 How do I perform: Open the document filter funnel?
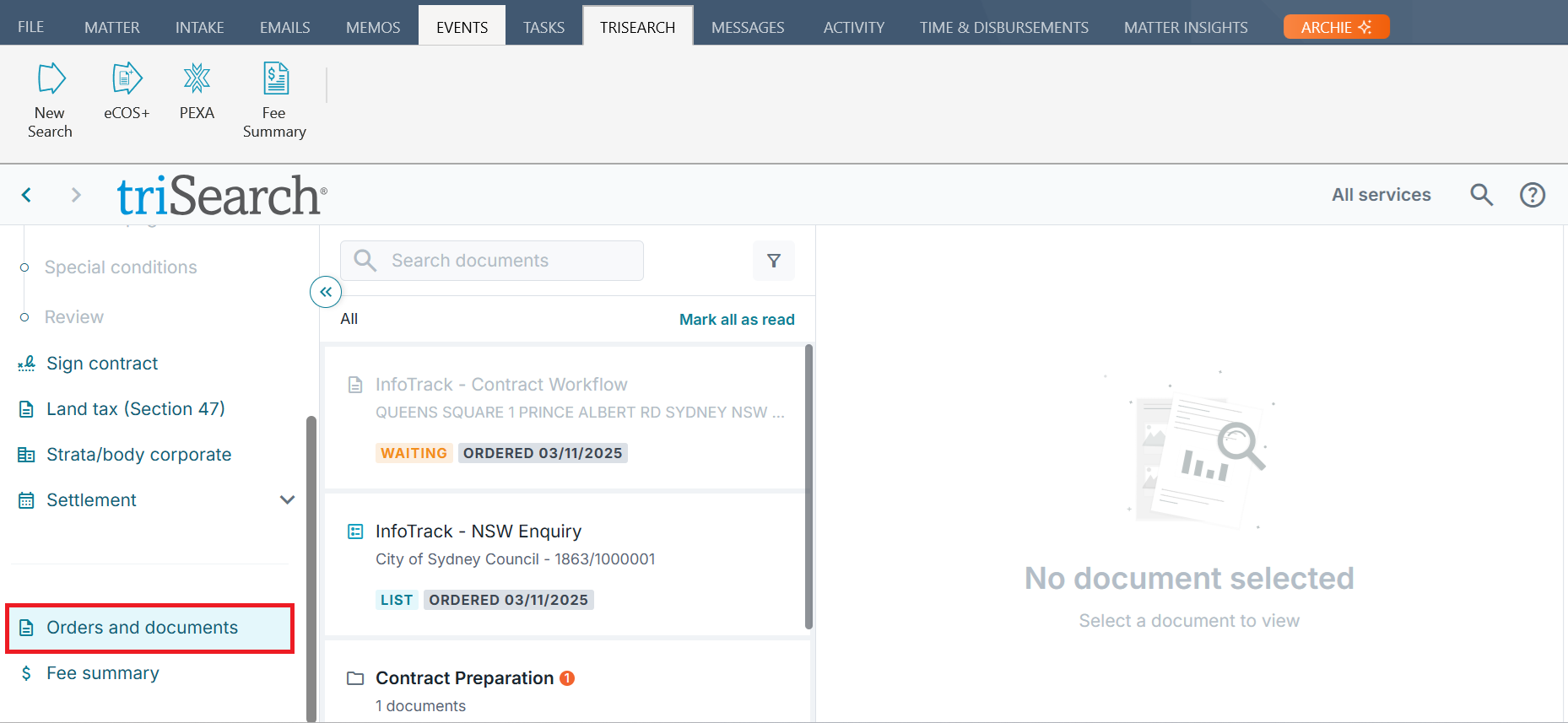click(x=774, y=261)
